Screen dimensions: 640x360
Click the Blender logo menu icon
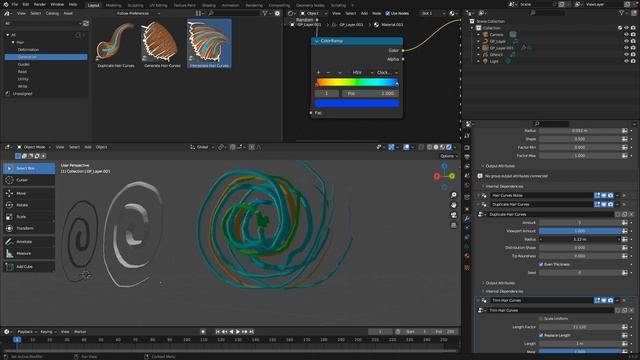click(x=5, y=4)
